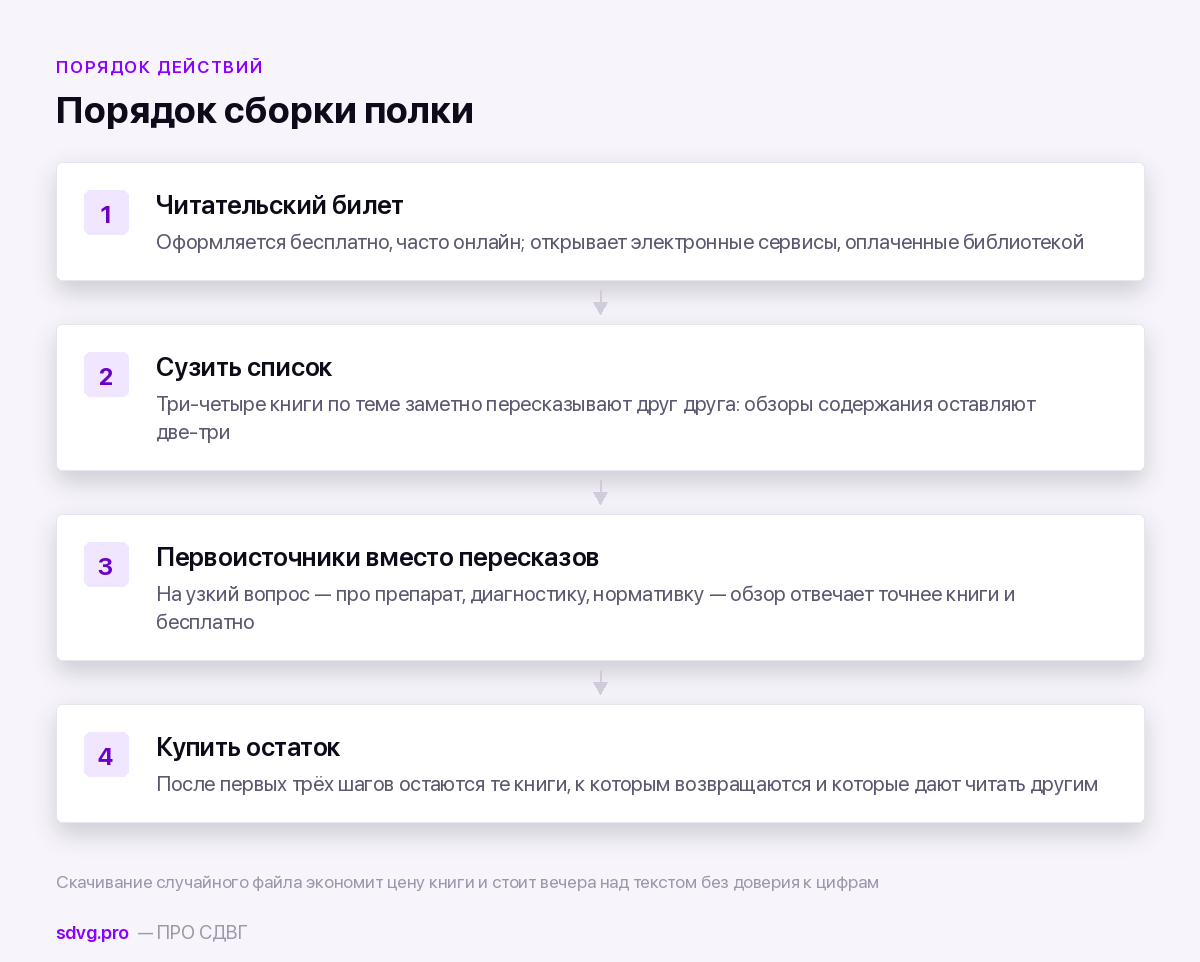The image size is (1200, 962).
Task: Click the step 3 number badge
Action: (x=106, y=565)
